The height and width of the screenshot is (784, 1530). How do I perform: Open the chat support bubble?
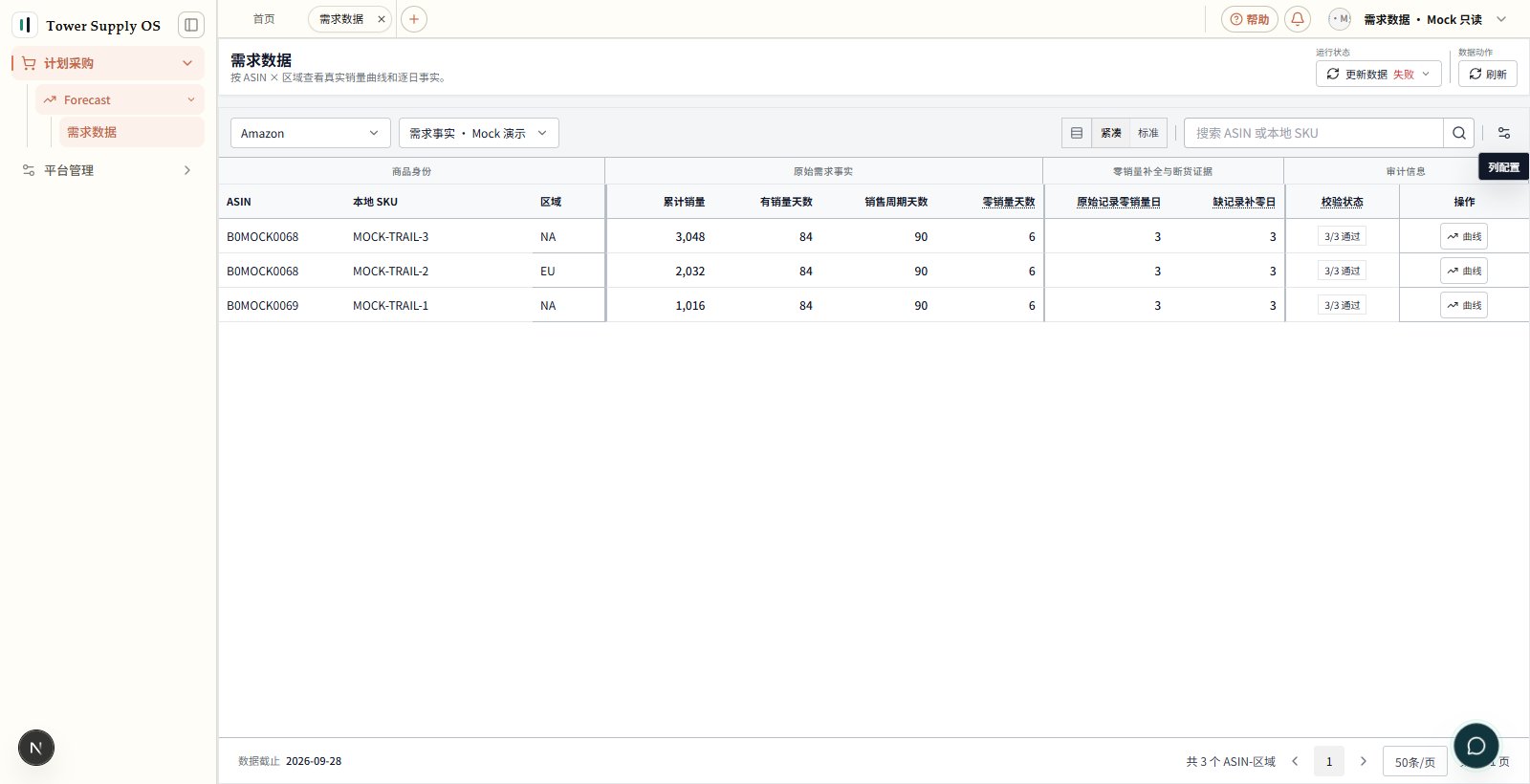click(x=1476, y=746)
